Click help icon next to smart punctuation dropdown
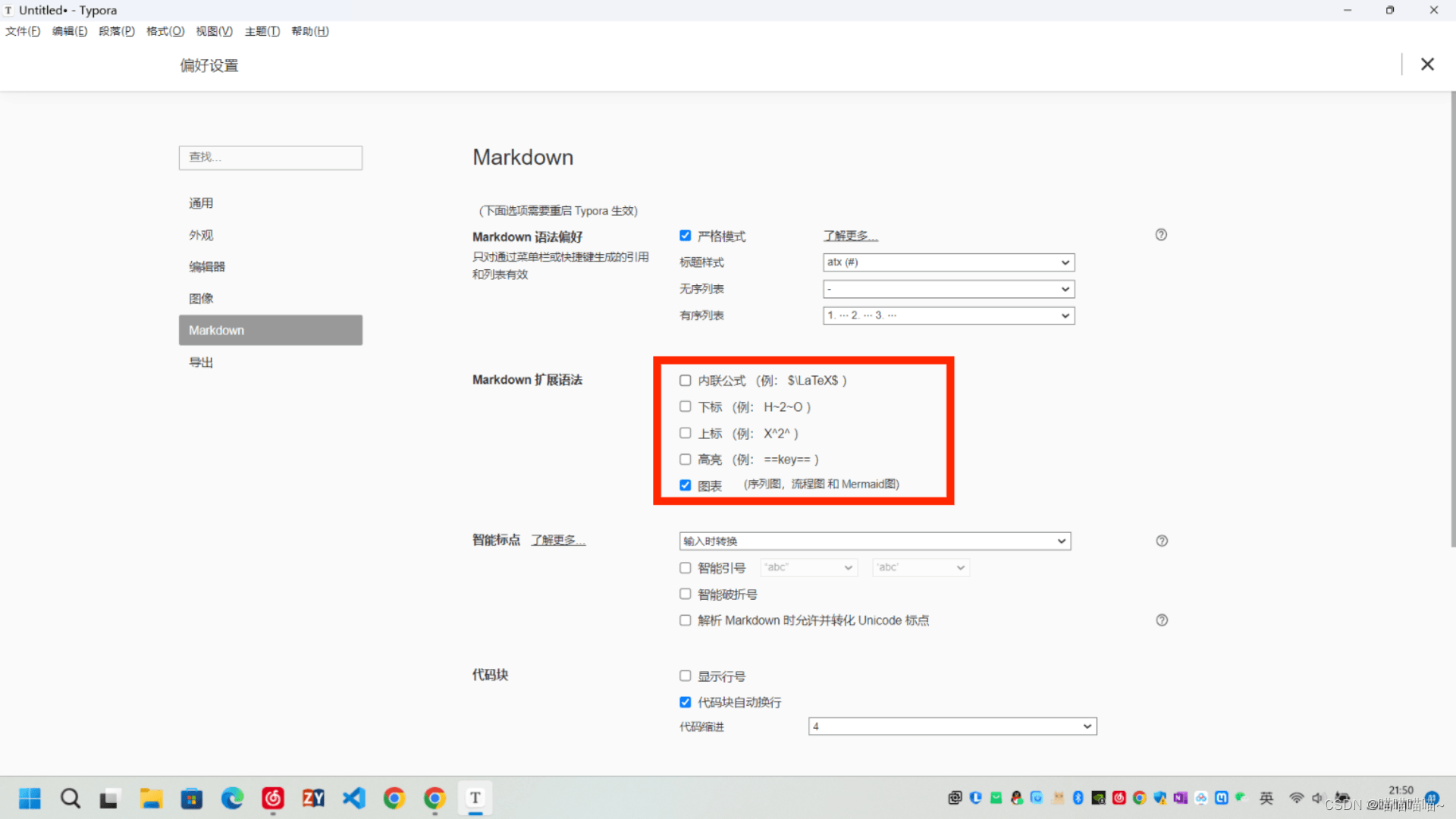The image size is (1456, 819). coord(1161,541)
